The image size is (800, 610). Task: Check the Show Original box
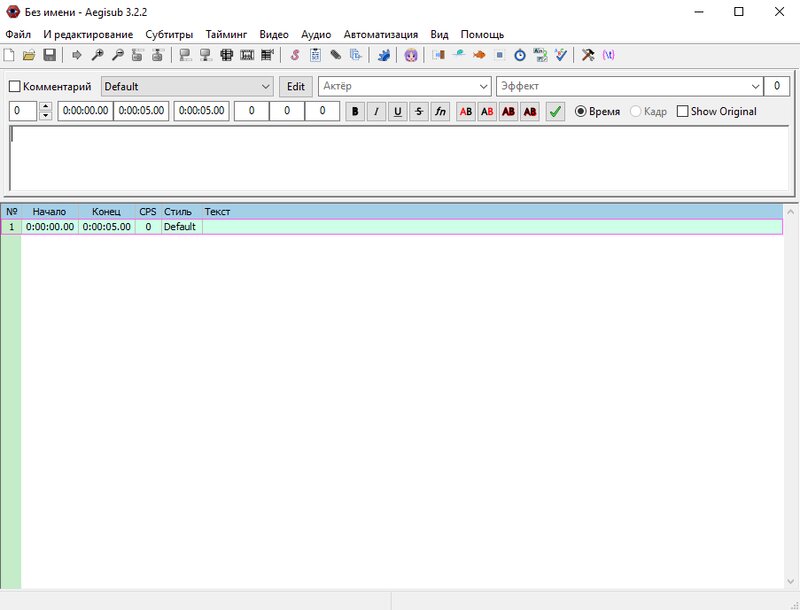pos(683,112)
